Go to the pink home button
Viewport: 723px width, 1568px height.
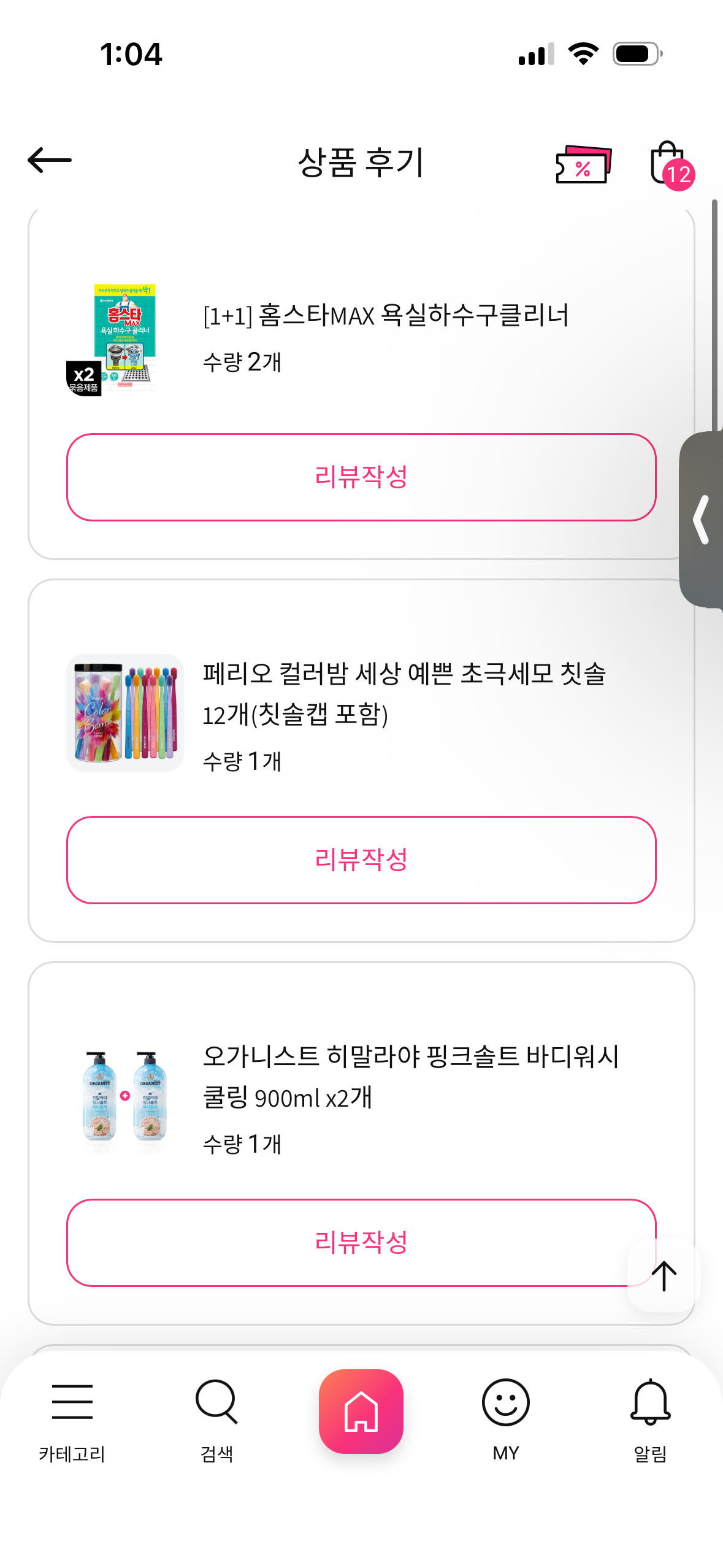click(x=361, y=1411)
